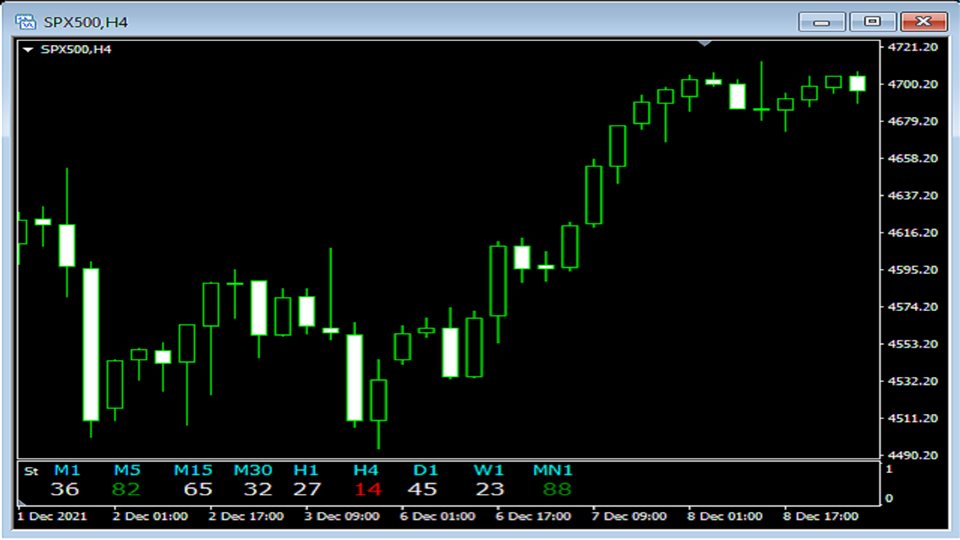Select the M15 timeframe label
960x540 pixels.
pos(193,470)
